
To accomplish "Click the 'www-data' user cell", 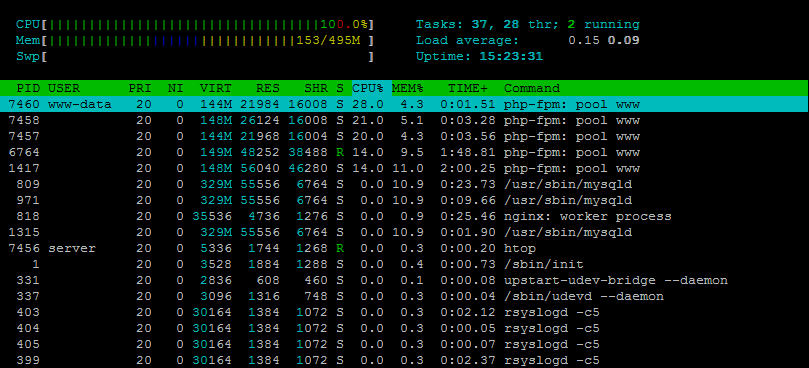I will coord(80,104).
